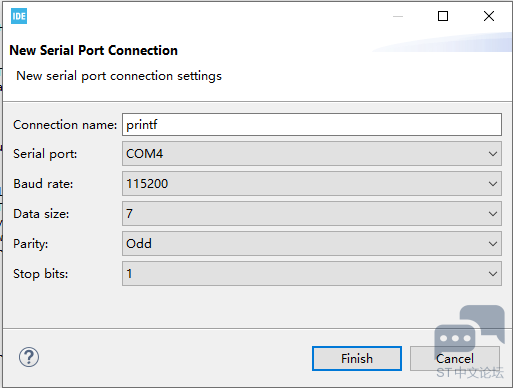
Task: Expand the Parity dropdown set to Odd
Action: coord(312,244)
